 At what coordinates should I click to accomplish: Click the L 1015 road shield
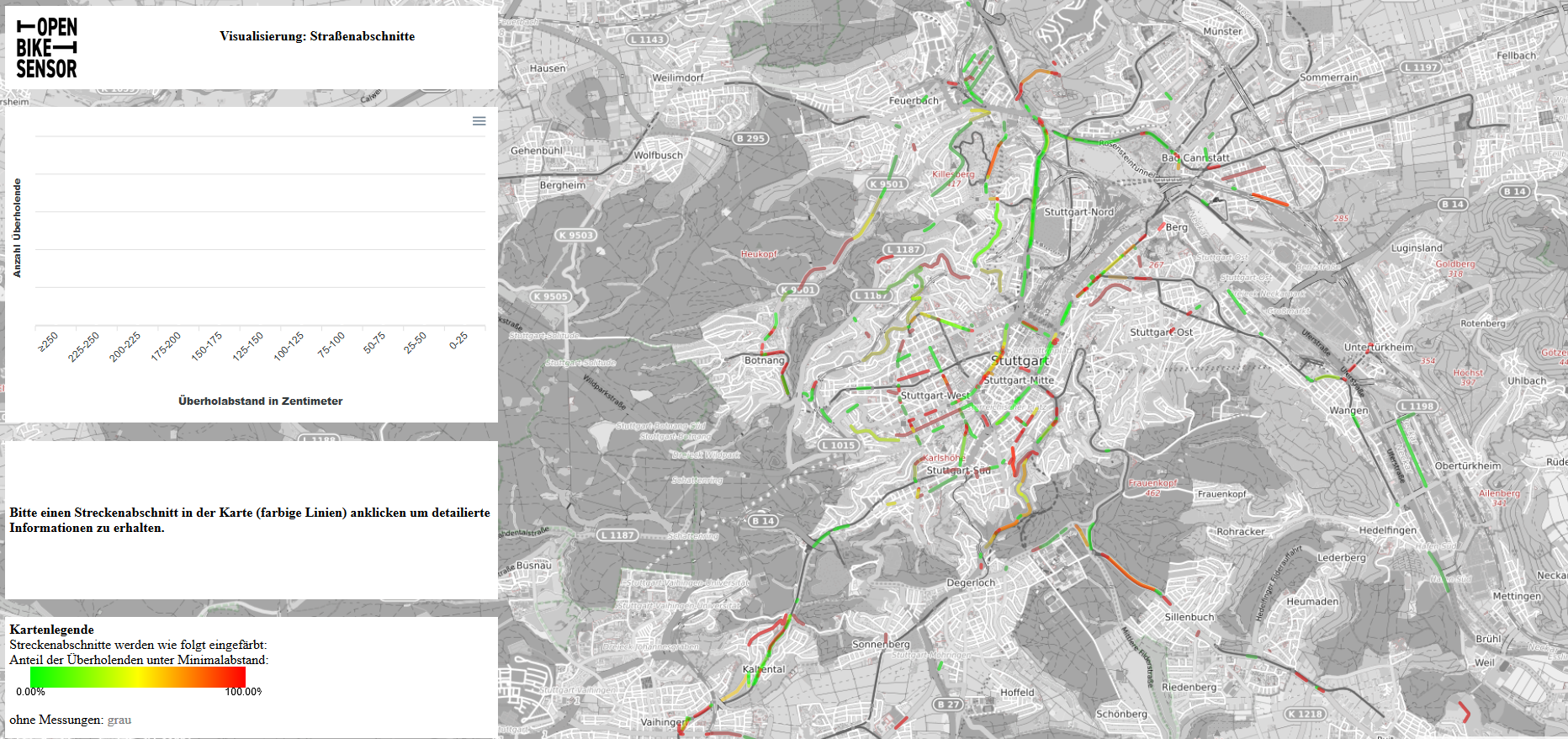coord(839,445)
